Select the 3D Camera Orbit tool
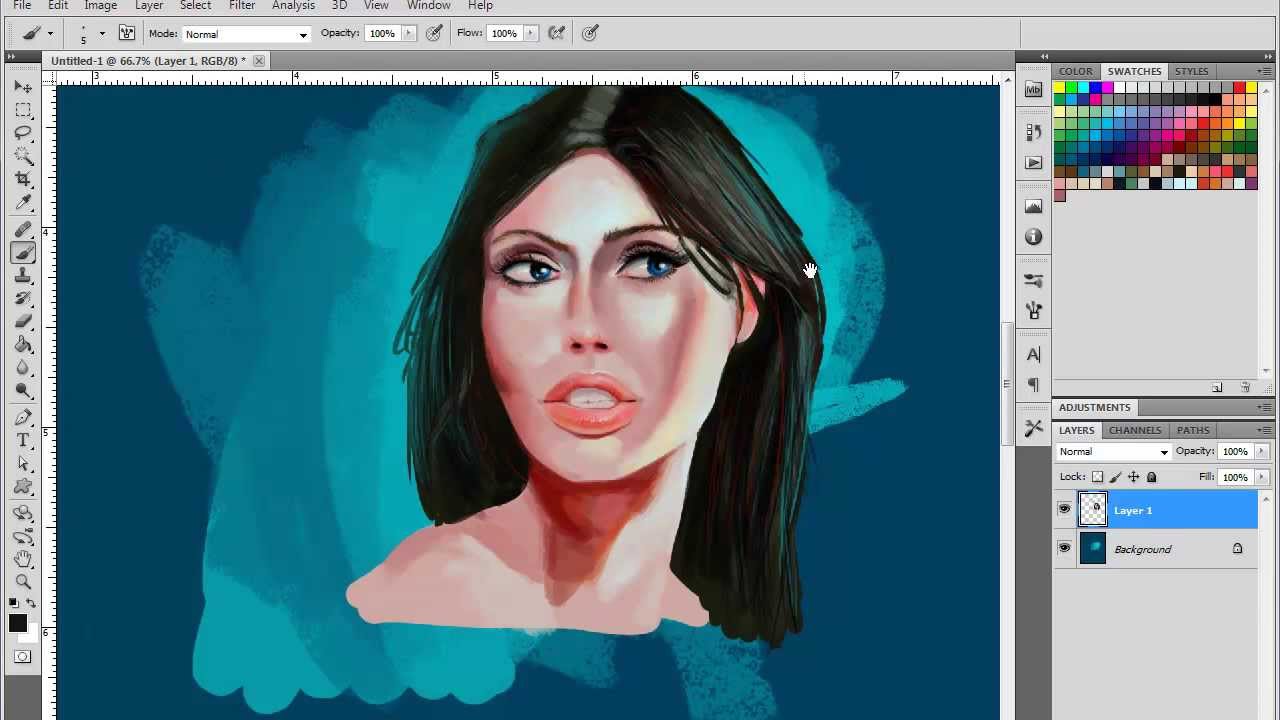The image size is (1280, 720). [x=23, y=537]
